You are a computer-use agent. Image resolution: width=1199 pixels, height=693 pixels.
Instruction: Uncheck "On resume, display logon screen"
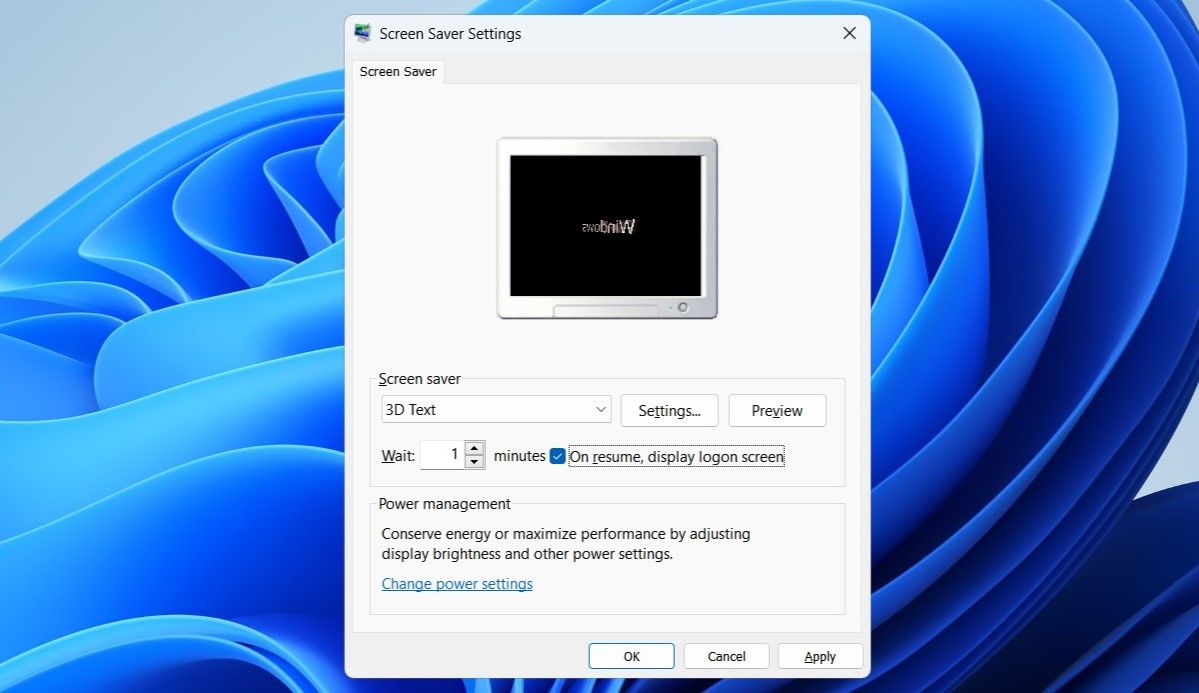(x=557, y=456)
